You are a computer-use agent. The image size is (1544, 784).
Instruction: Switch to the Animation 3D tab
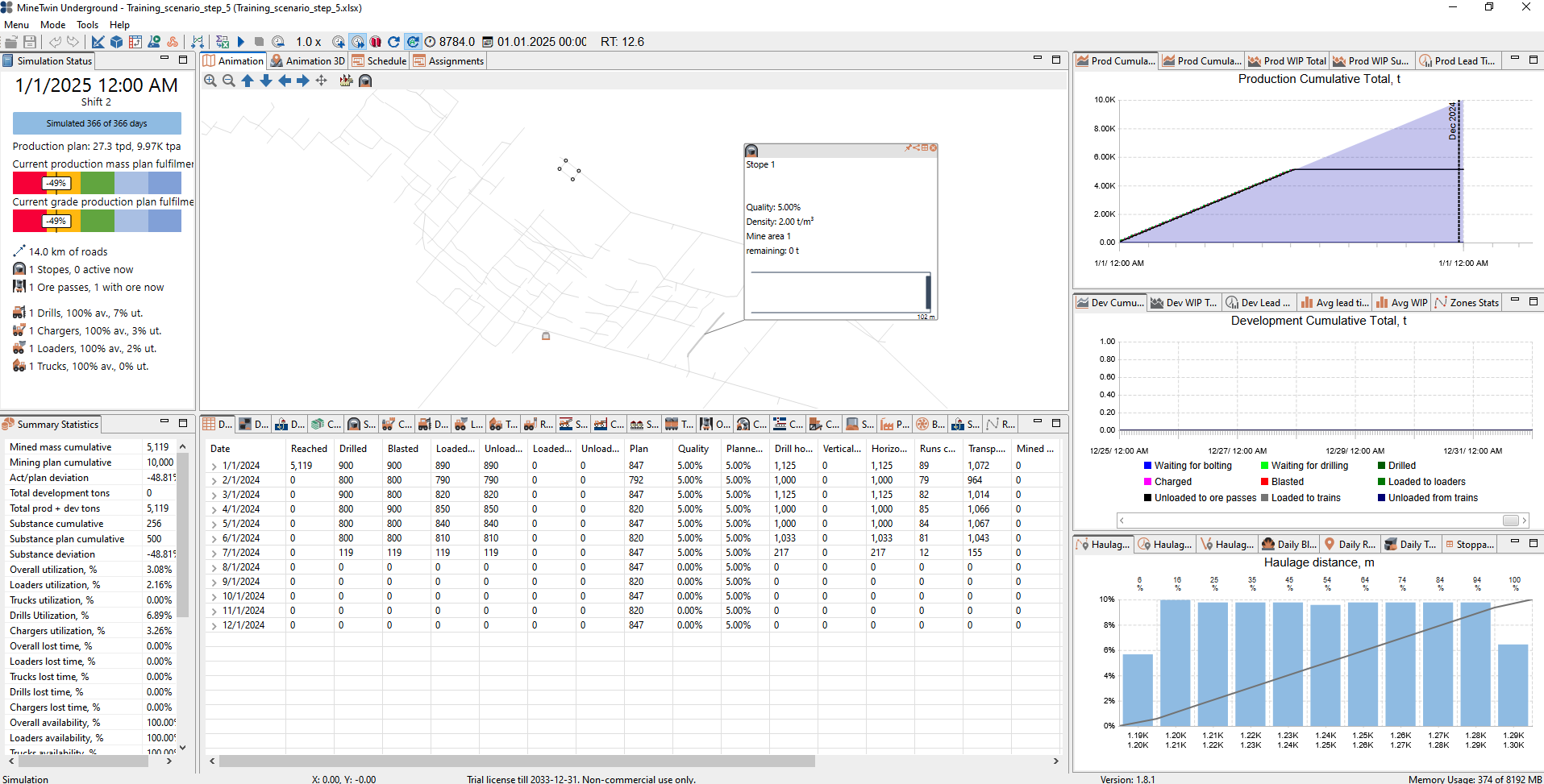point(308,60)
